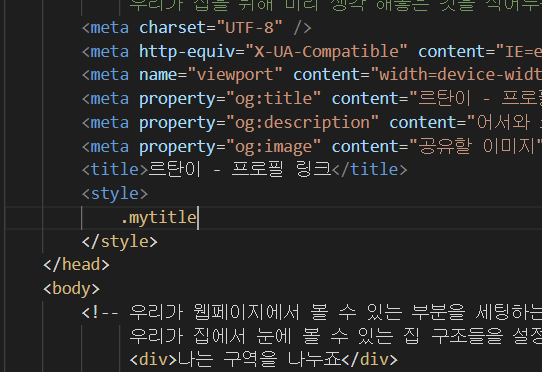Viewport: 542px width, 372px height.
Task: Click the opening body tag
Action: 72,289
